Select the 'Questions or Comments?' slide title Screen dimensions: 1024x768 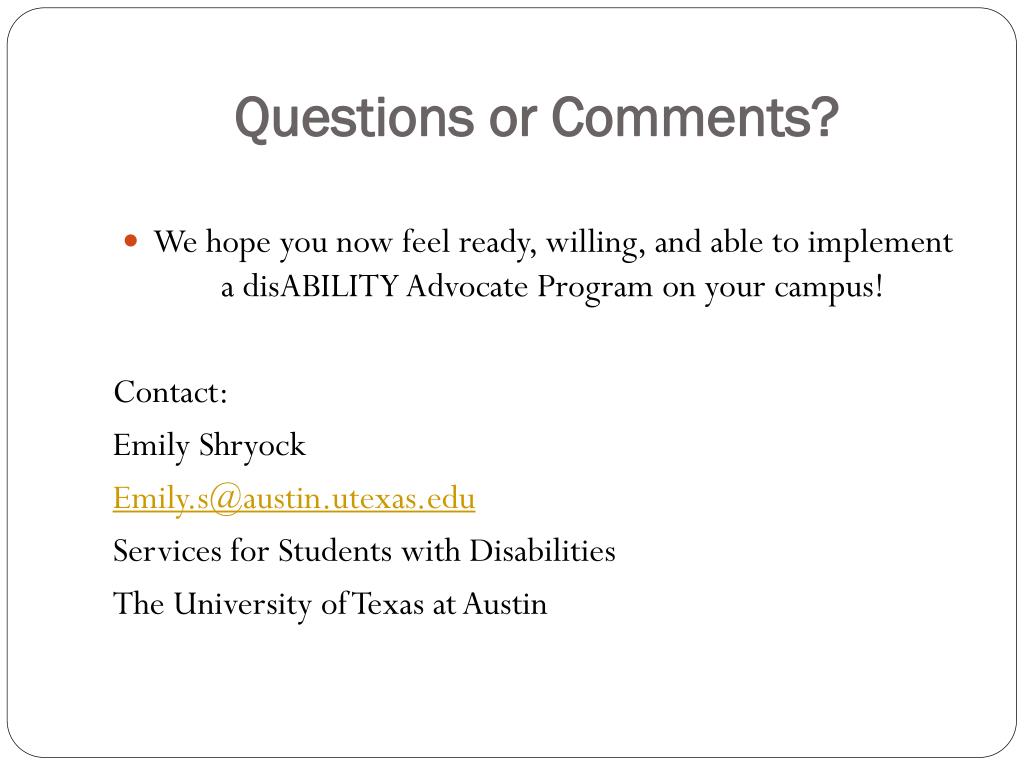[536, 118]
